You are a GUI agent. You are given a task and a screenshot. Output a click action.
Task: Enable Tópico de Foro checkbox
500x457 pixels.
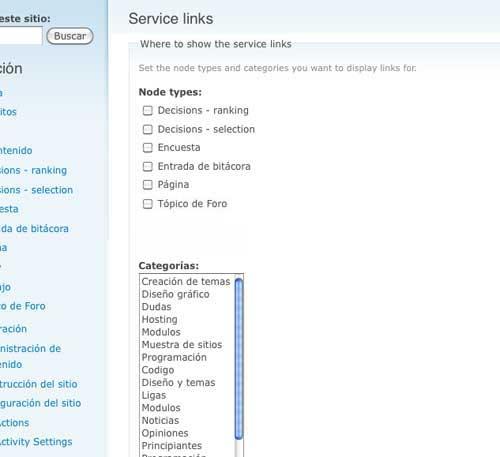pyautogui.click(x=147, y=204)
